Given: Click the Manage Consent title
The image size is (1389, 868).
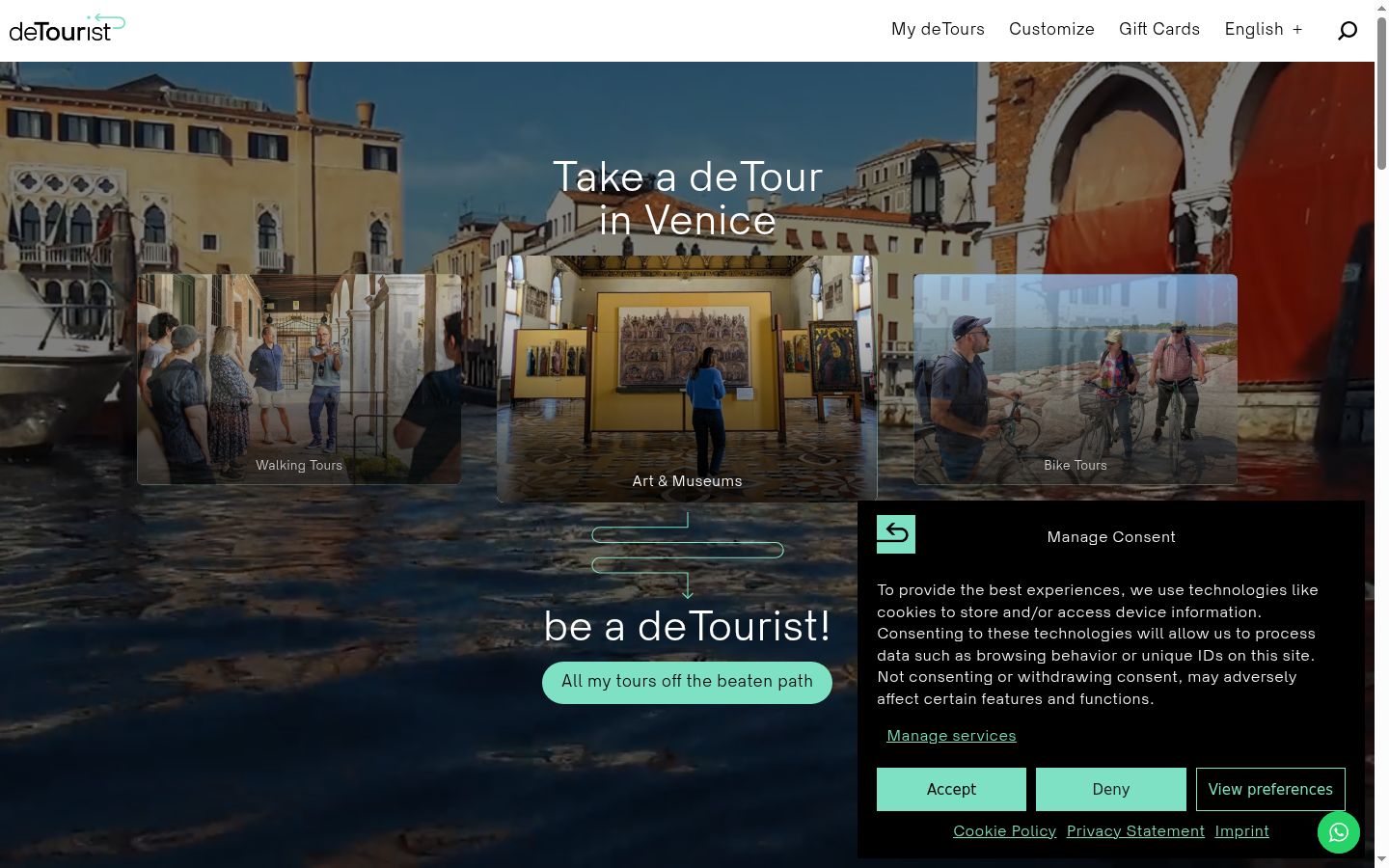Looking at the screenshot, I should (1111, 537).
